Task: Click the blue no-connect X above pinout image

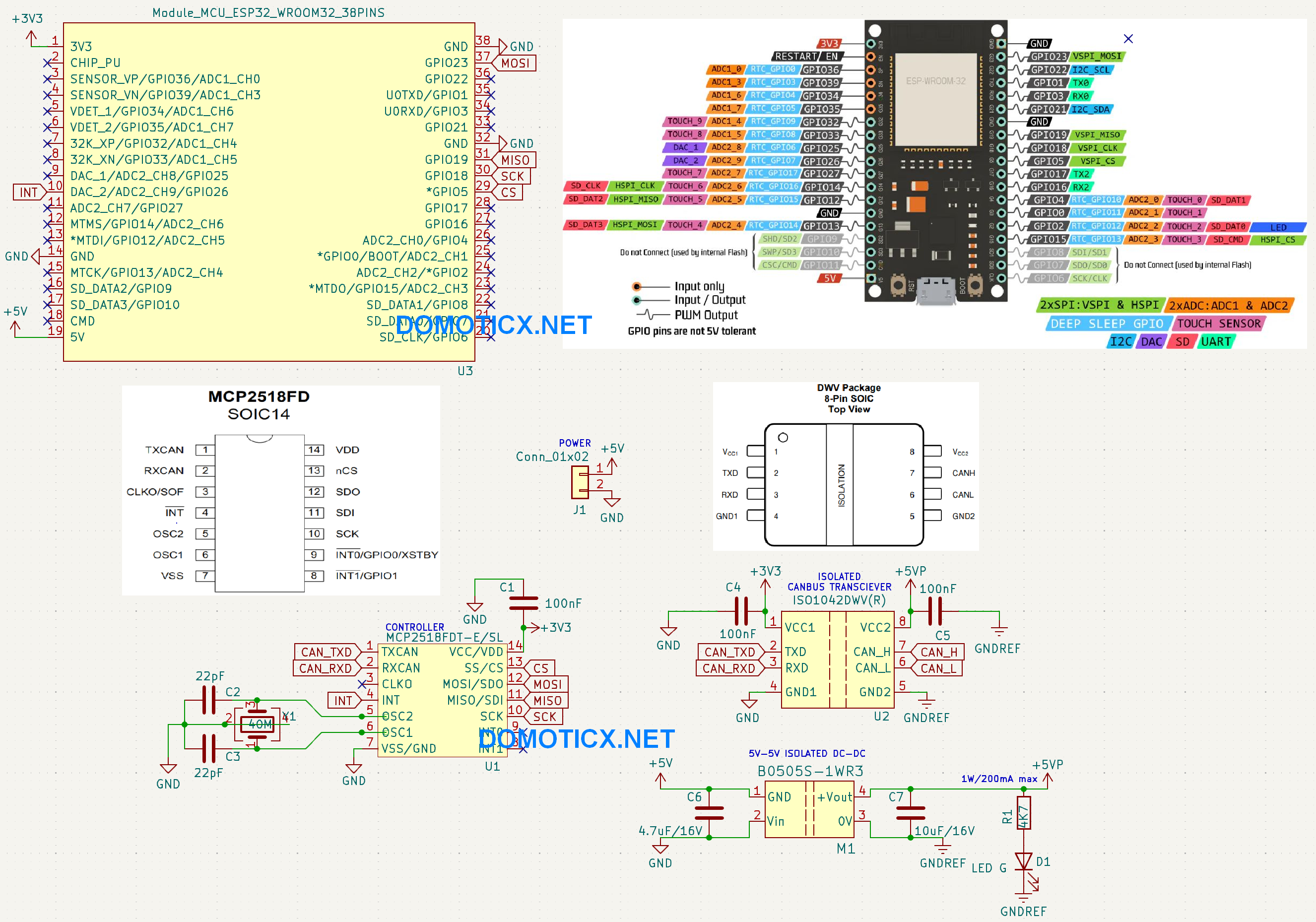Action: pyautogui.click(x=1128, y=38)
